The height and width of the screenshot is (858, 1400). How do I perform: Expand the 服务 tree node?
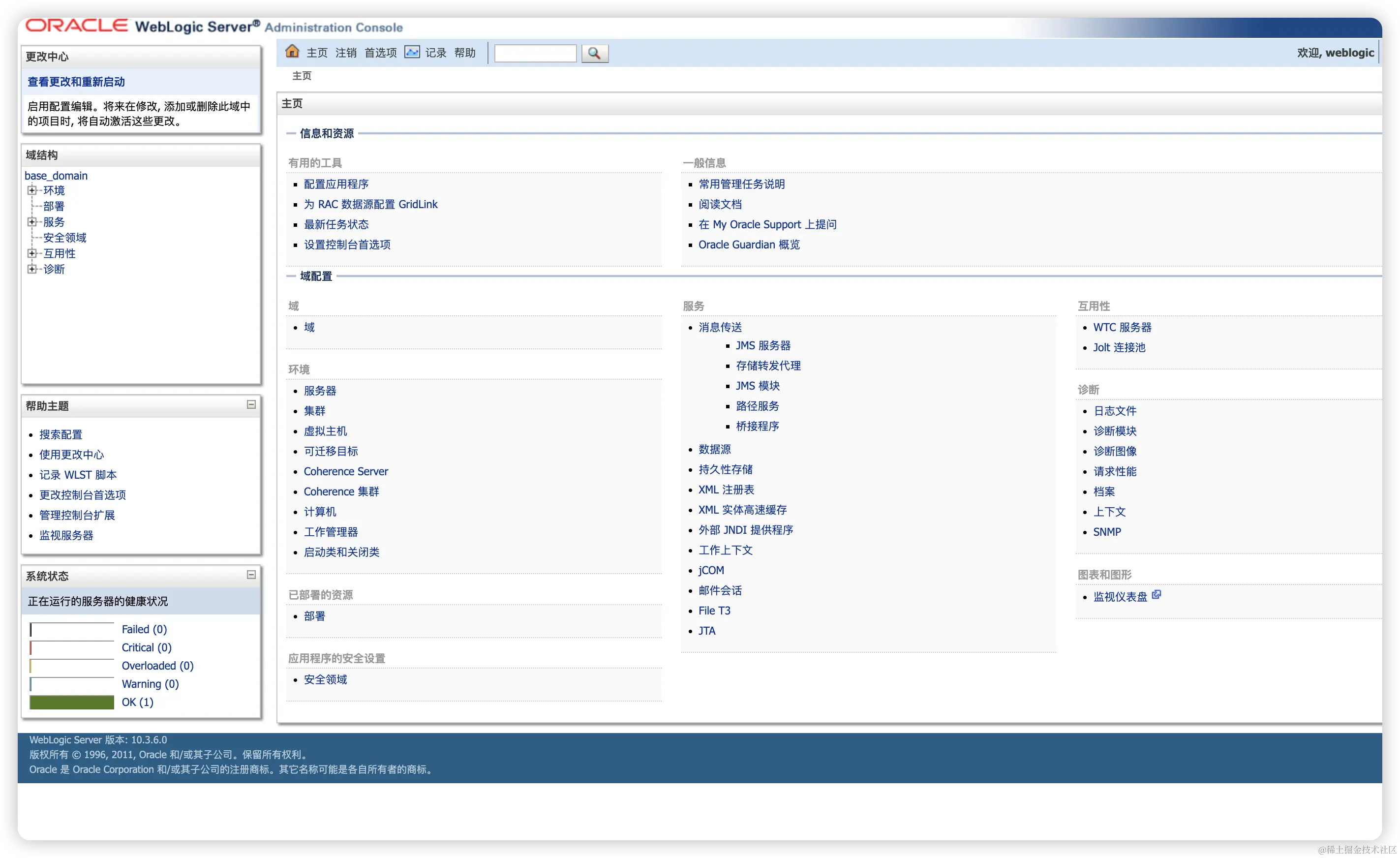coord(32,221)
